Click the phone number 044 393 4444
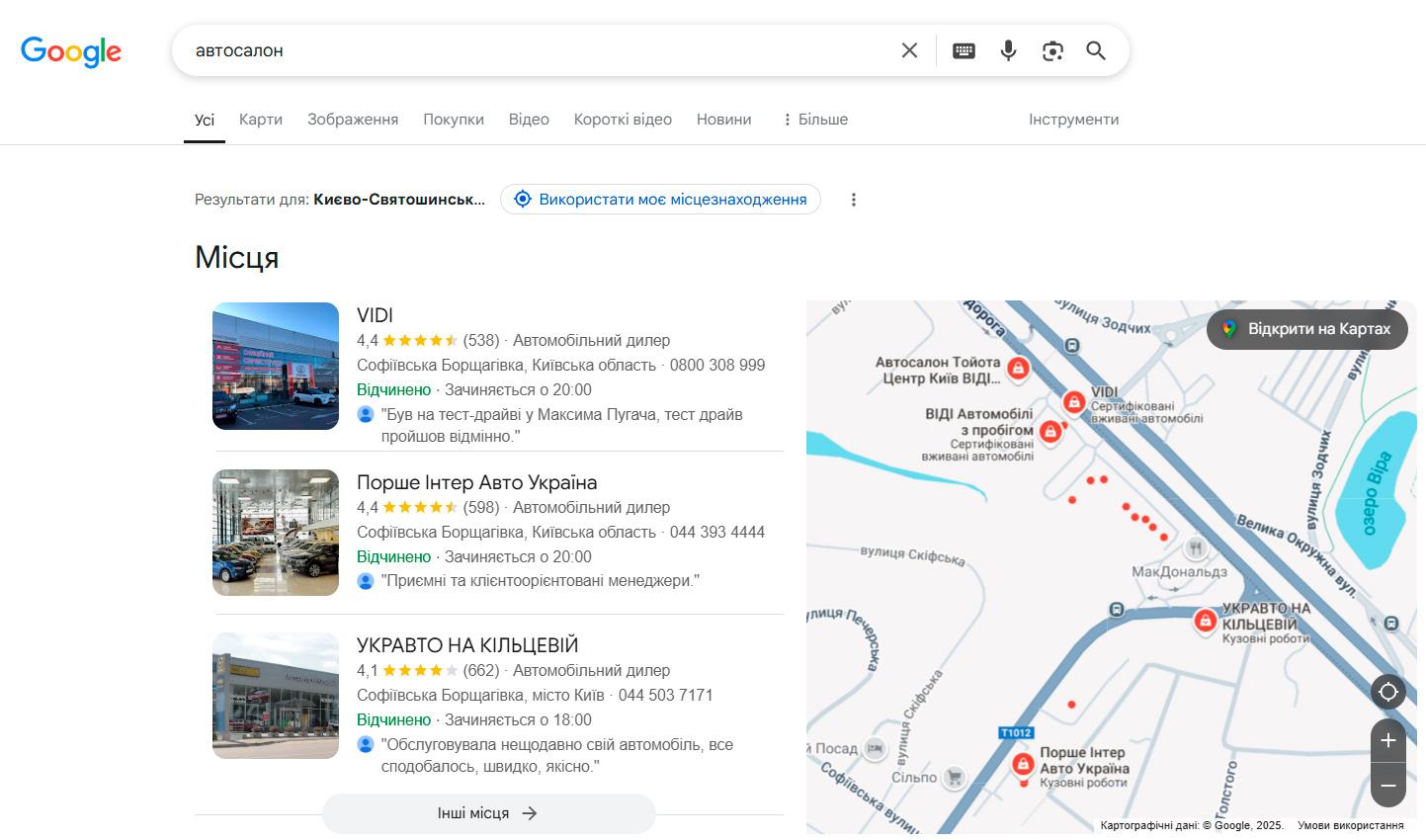The image size is (1426, 840). point(717,532)
